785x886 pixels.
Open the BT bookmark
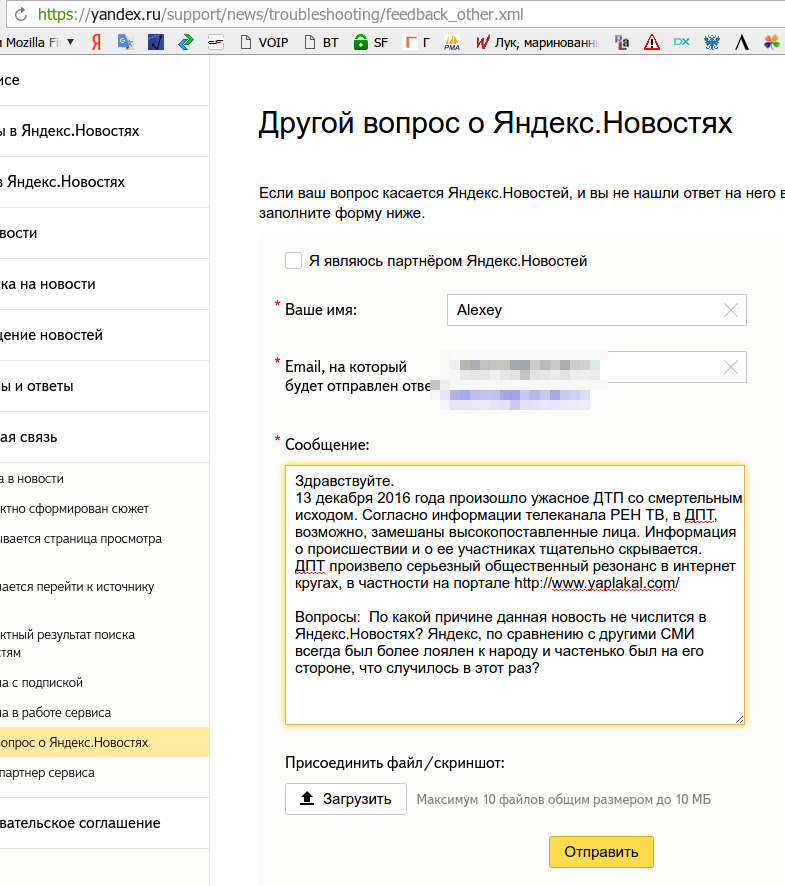(322, 42)
